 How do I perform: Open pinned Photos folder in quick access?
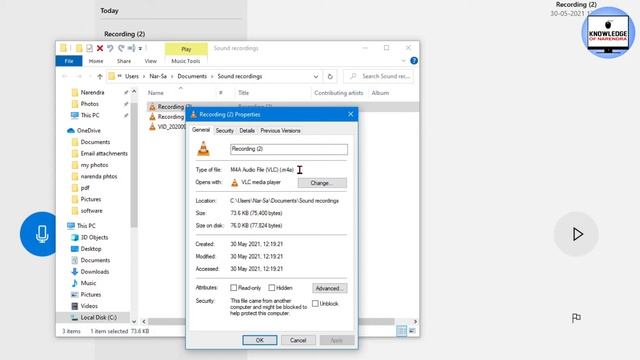point(85,104)
